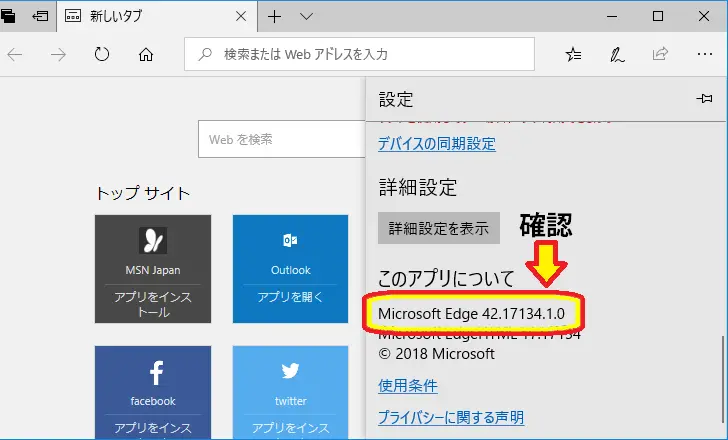Go forward to next page
The height and width of the screenshot is (440, 728).
(58, 55)
